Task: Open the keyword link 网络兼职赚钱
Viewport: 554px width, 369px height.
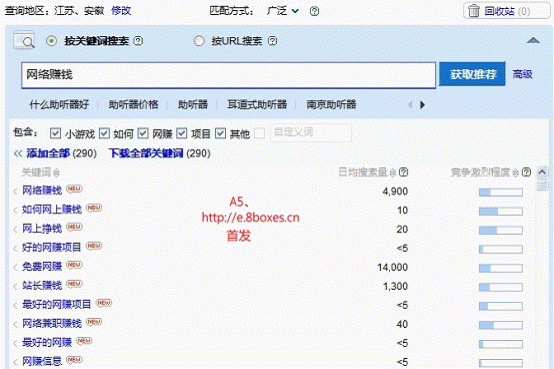Action: [52, 323]
